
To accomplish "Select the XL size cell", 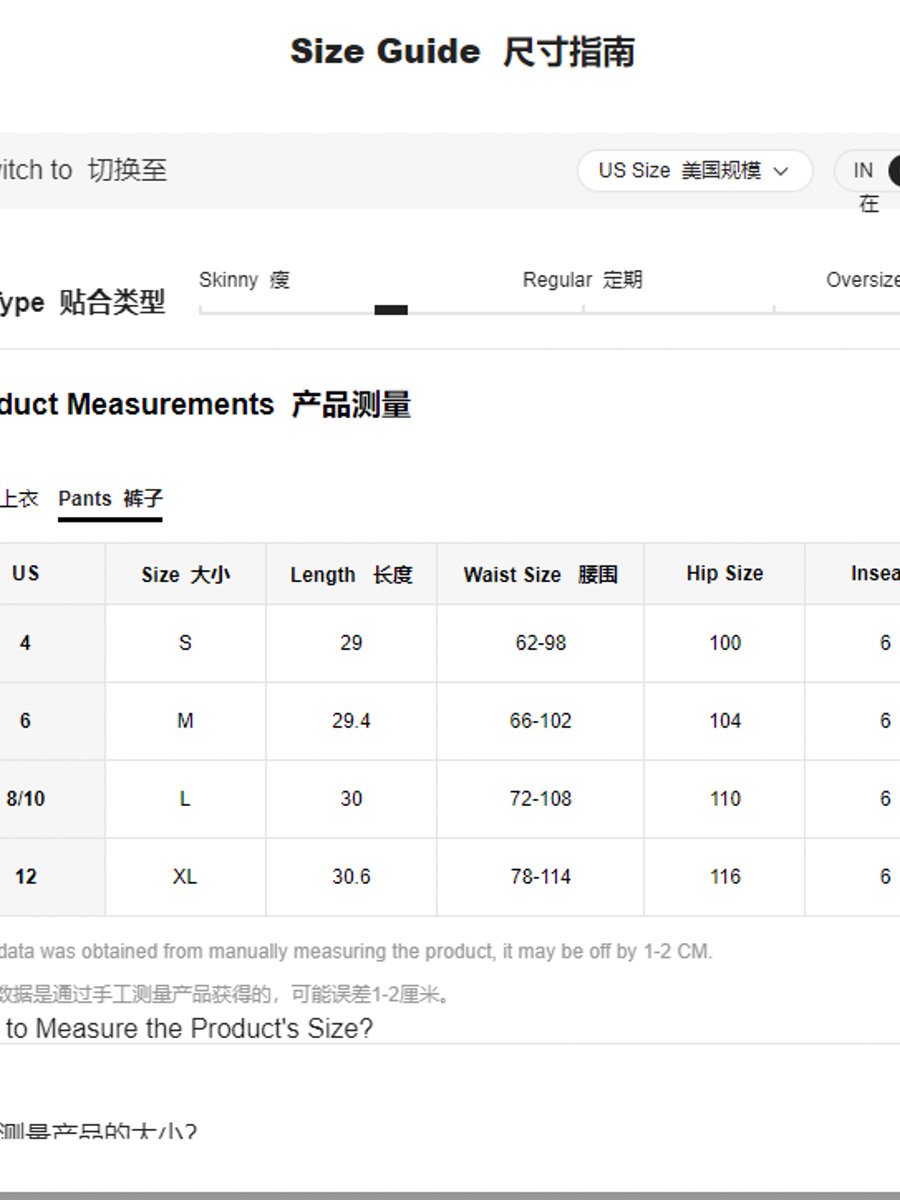I will click(185, 877).
